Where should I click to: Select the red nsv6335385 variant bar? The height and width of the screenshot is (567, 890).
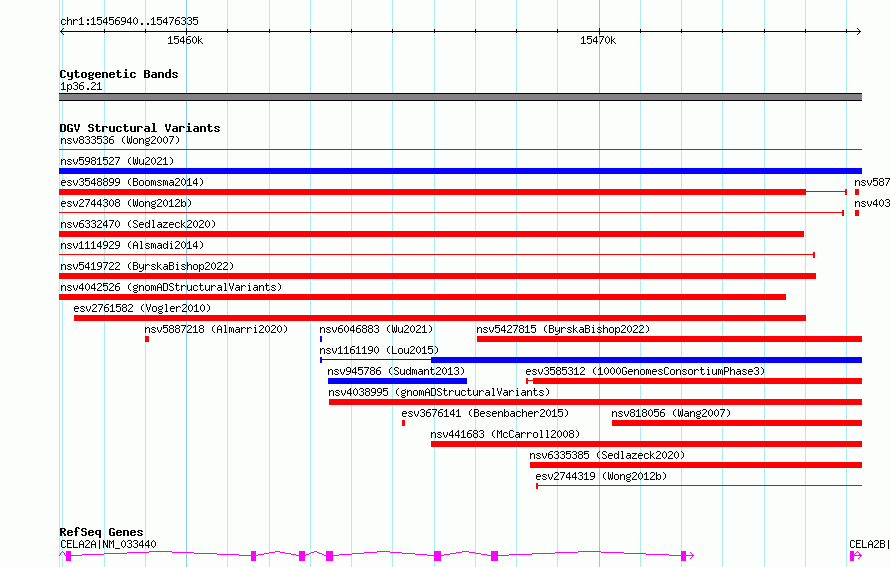[x=696, y=465]
